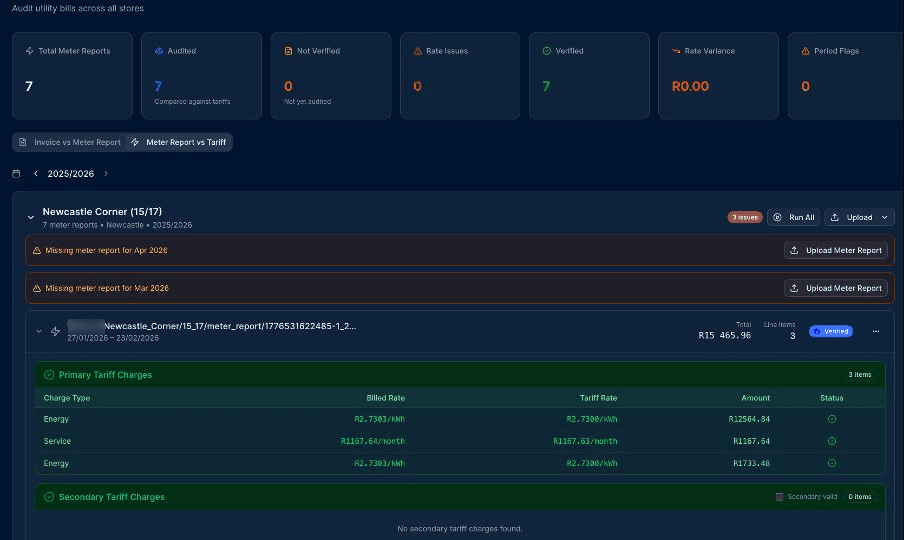Click the 2025/2026 year label
Screen dimensions: 904x540
[x=70, y=173]
